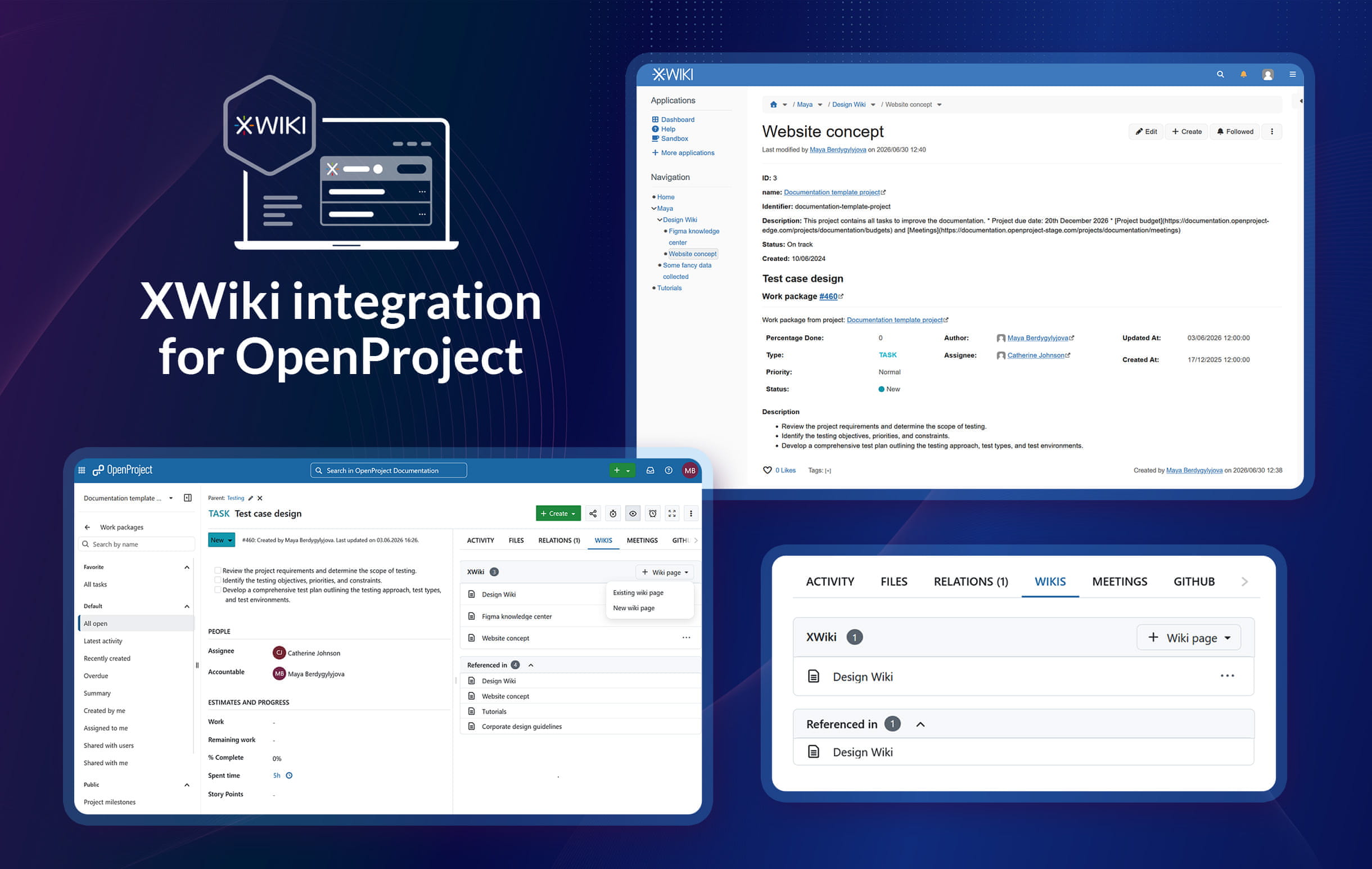1372x869 pixels.
Task: Click the pencil icon to edit parent
Action: click(x=251, y=498)
